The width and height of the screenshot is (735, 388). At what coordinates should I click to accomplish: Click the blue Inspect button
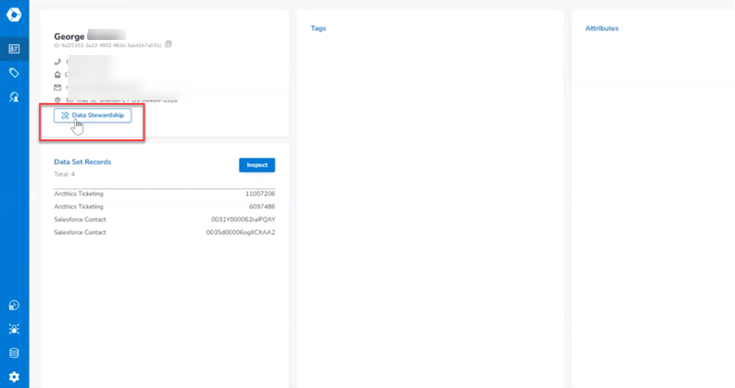(x=257, y=165)
